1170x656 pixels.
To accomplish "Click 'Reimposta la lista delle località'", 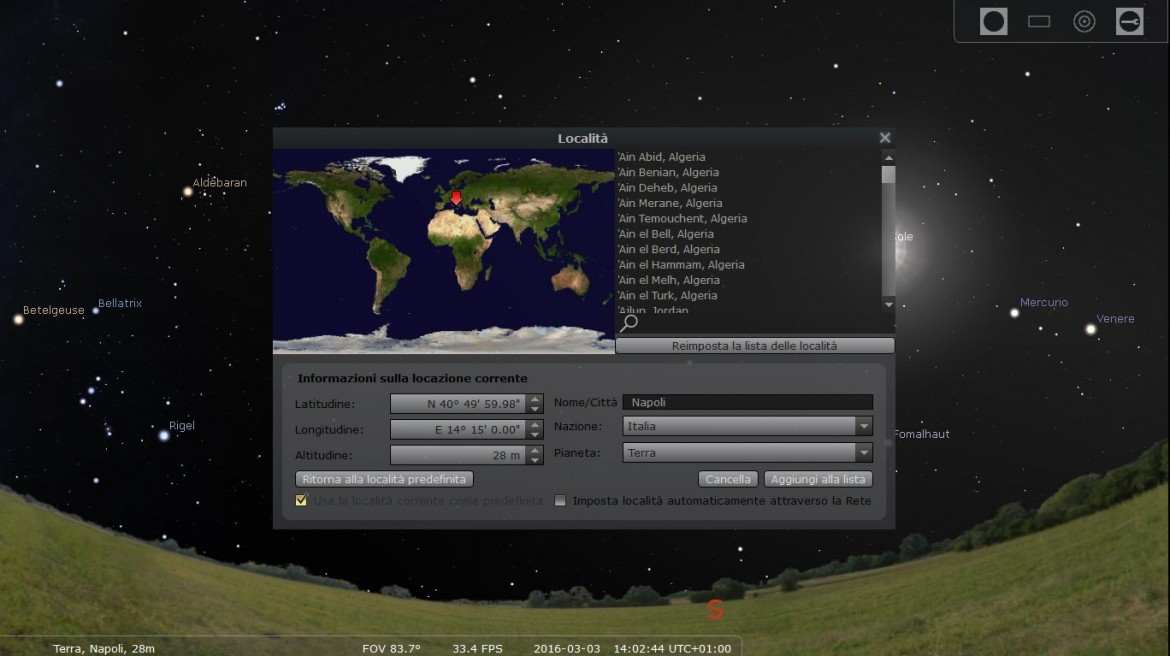I will click(x=755, y=345).
